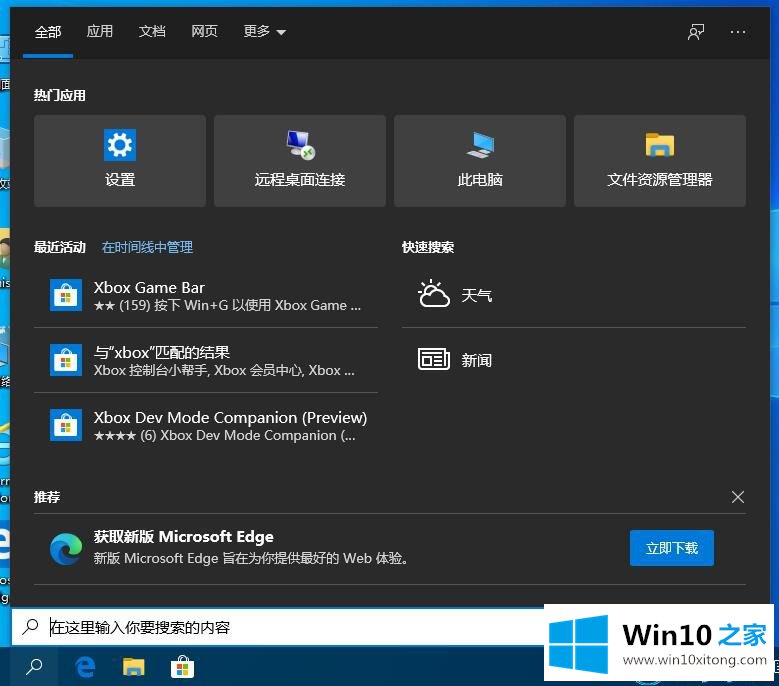Open the 与"xbox"匹配的结果 title
779x686 pixels.
162,353
